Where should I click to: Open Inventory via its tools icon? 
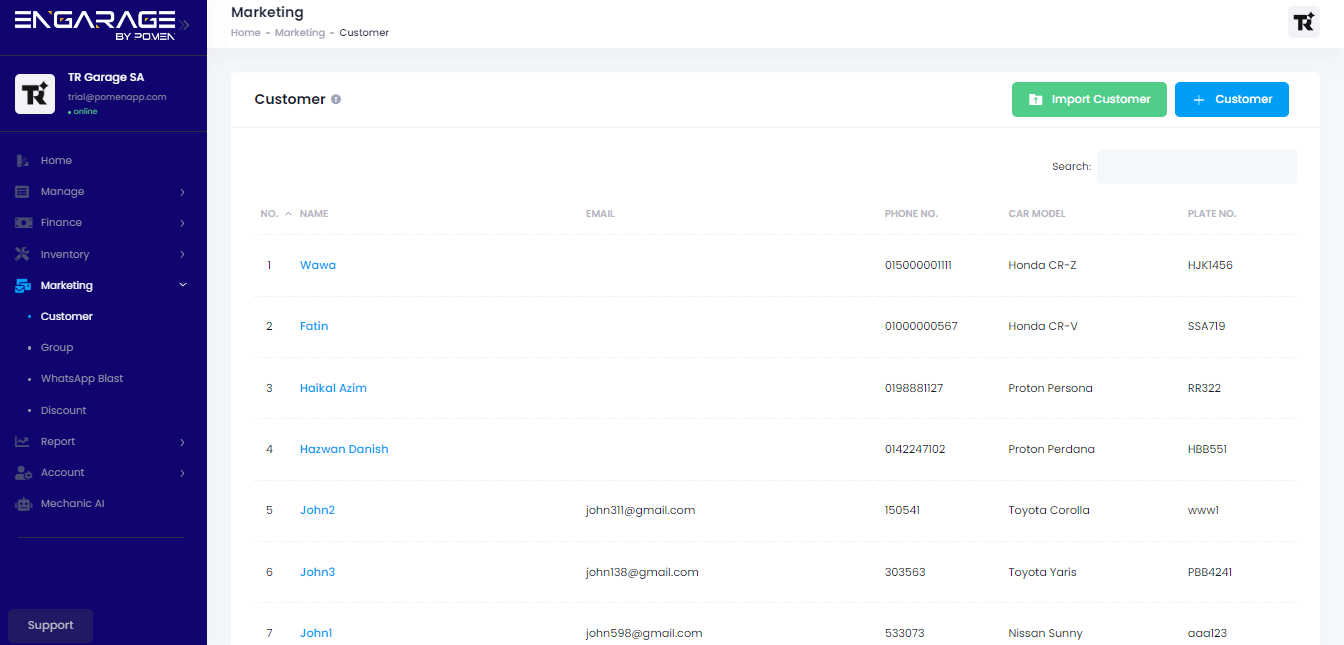click(22, 253)
